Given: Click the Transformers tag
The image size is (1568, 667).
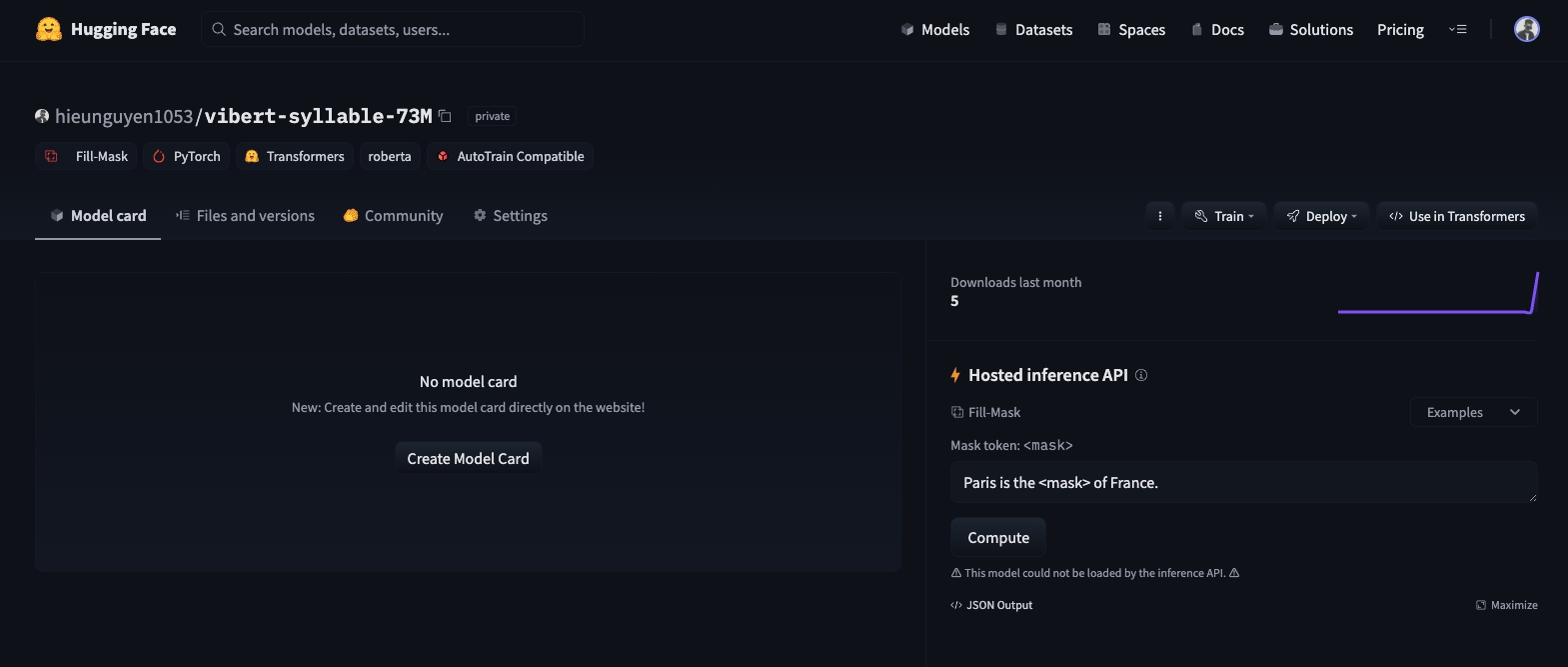Looking at the screenshot, I should click(295, 156).
